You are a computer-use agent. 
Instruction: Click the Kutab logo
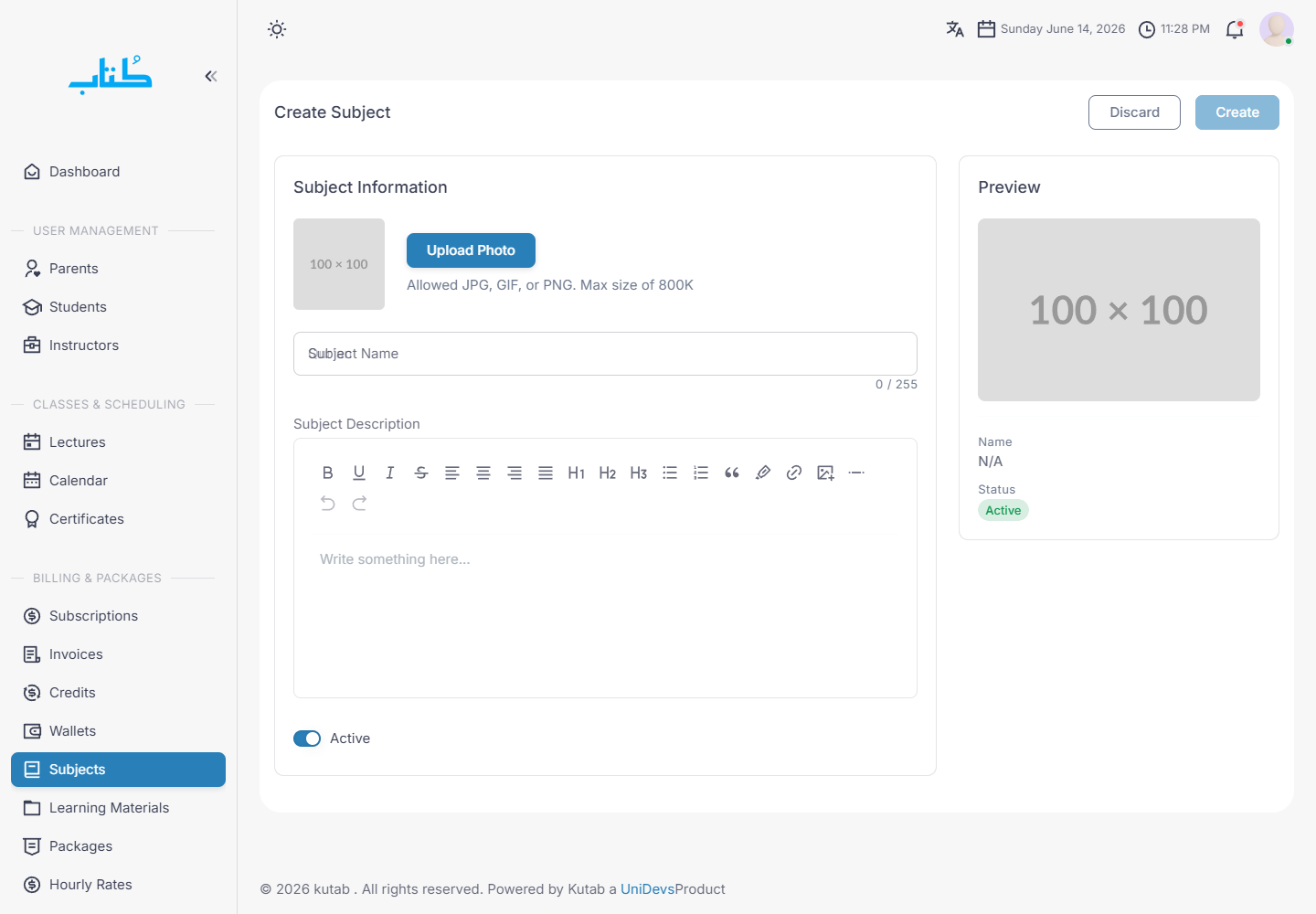point(110,76)
